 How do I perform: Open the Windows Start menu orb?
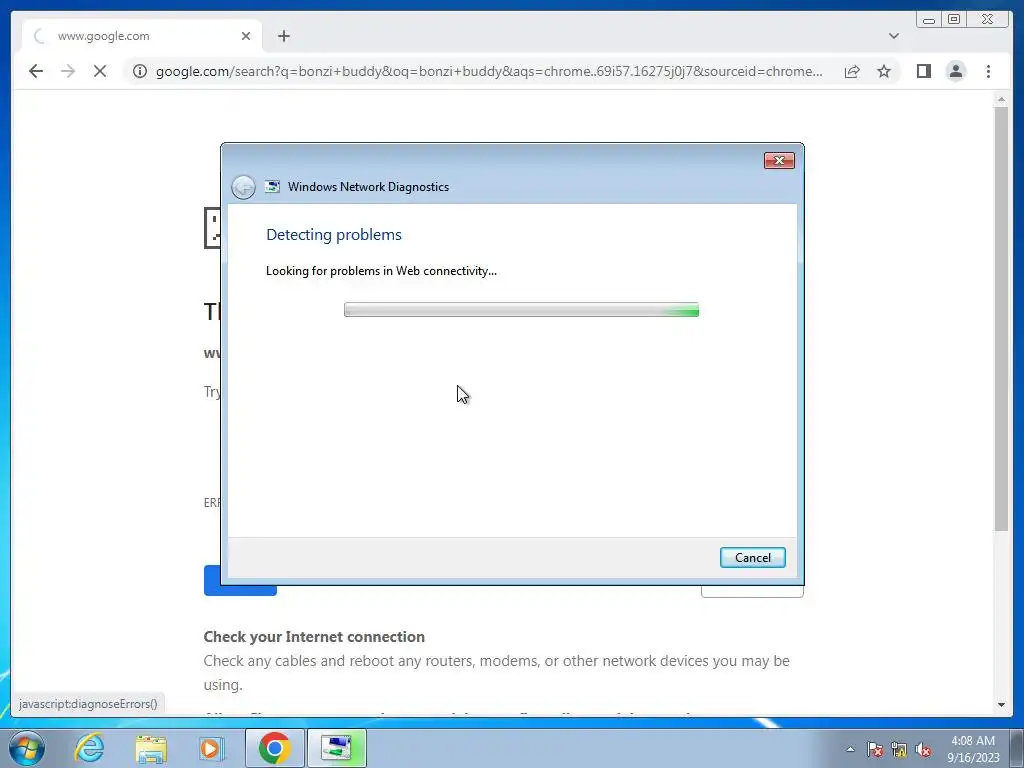click(x=27, y=748)
